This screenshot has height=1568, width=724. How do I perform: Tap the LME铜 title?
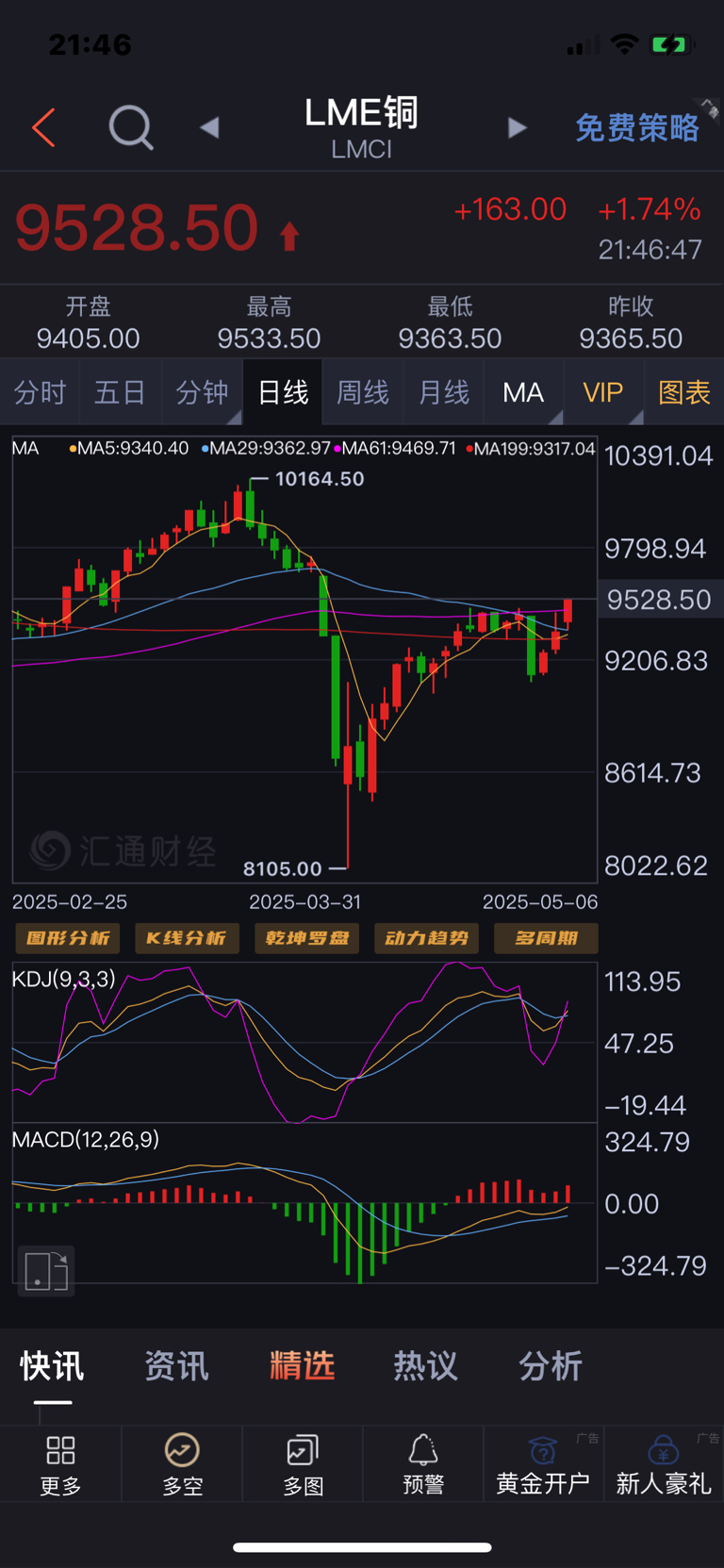[x=361, y=113]
